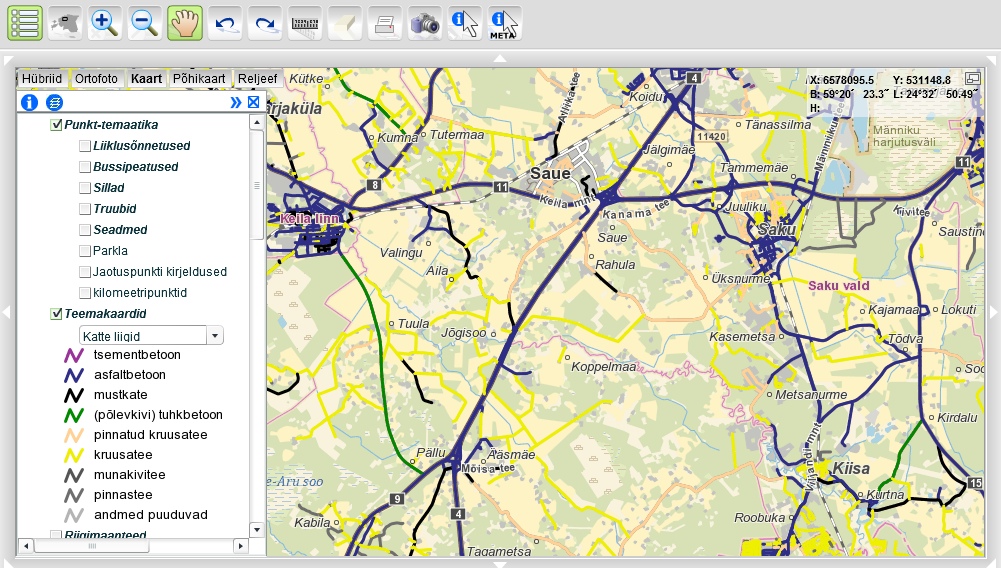
Task: Activate the pan hand tool
Action: [x=185, y=22]
